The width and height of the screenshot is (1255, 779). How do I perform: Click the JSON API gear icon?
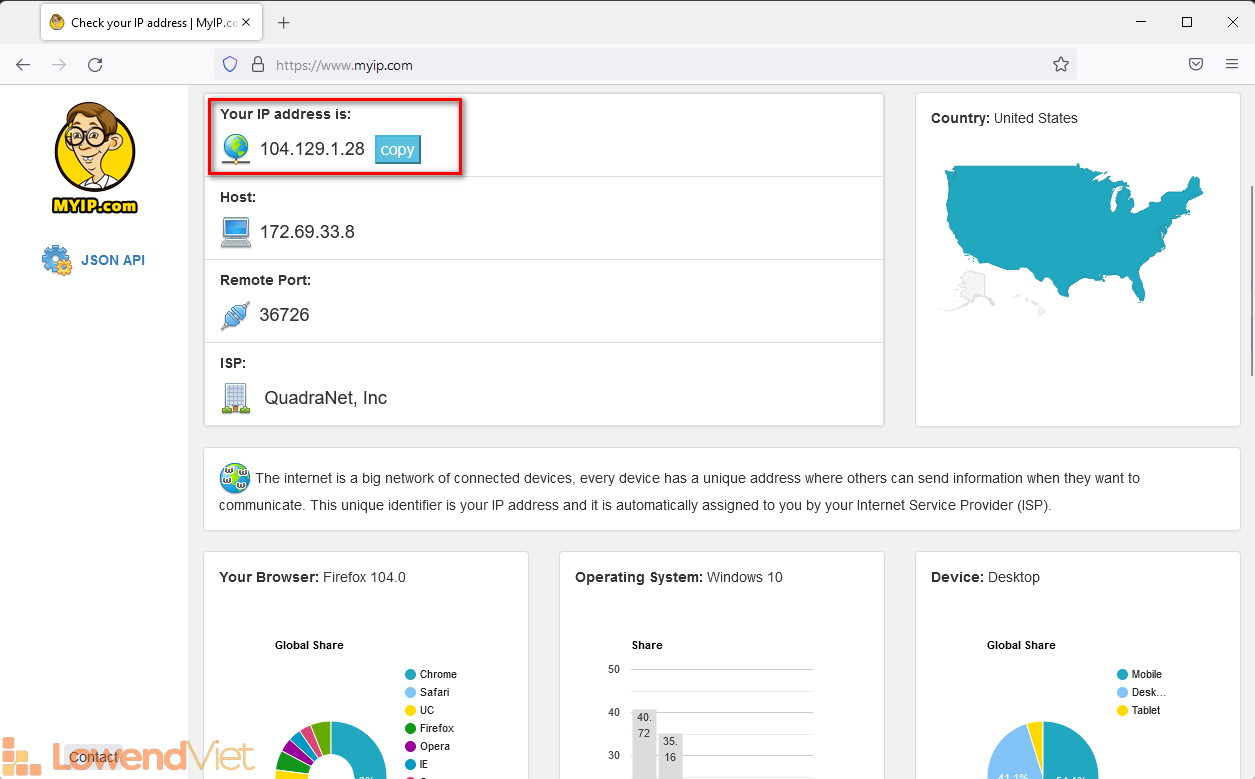(56, 260)
